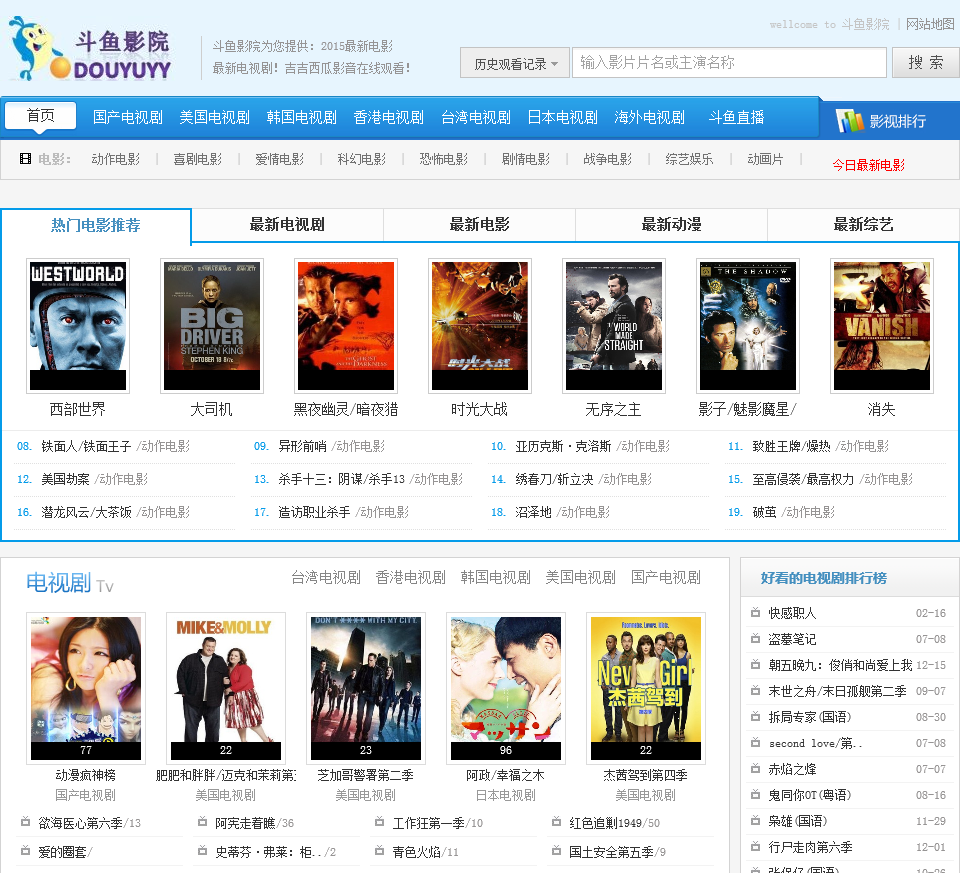The height and width of the screenshot is (873, 960).
Task: Click the TV icon beside 枭雄 (国语)
Action: [x=756, y=820]
